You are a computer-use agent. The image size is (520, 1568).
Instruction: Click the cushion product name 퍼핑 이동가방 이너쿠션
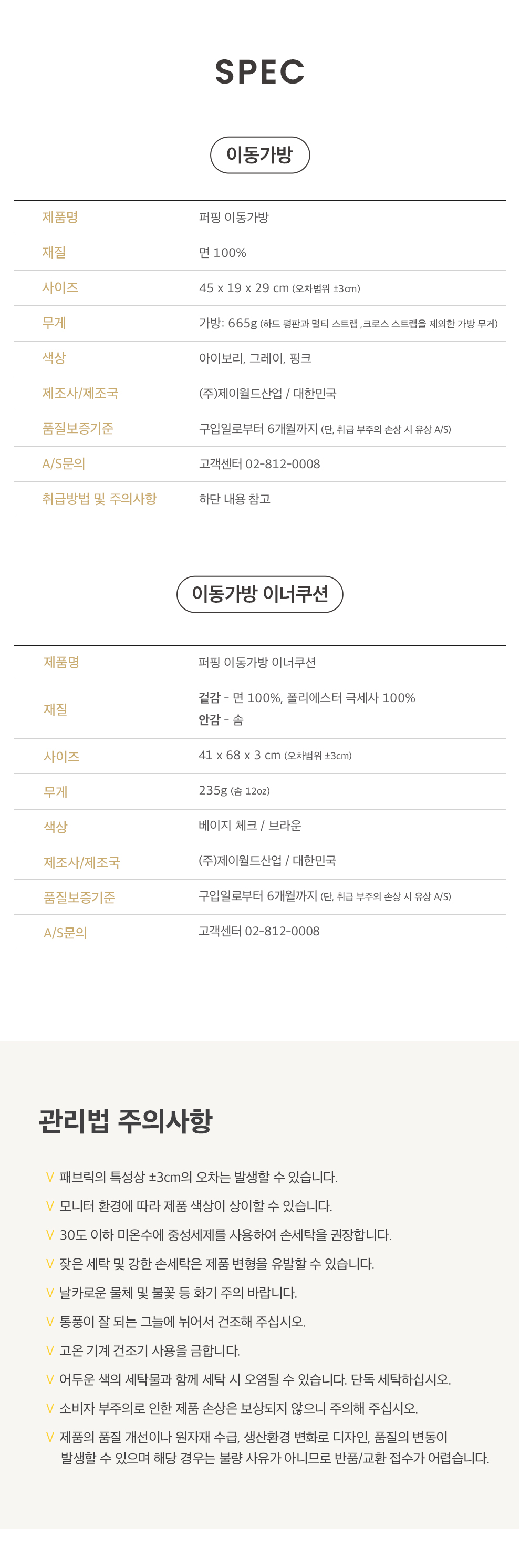(x=257, y=662)
